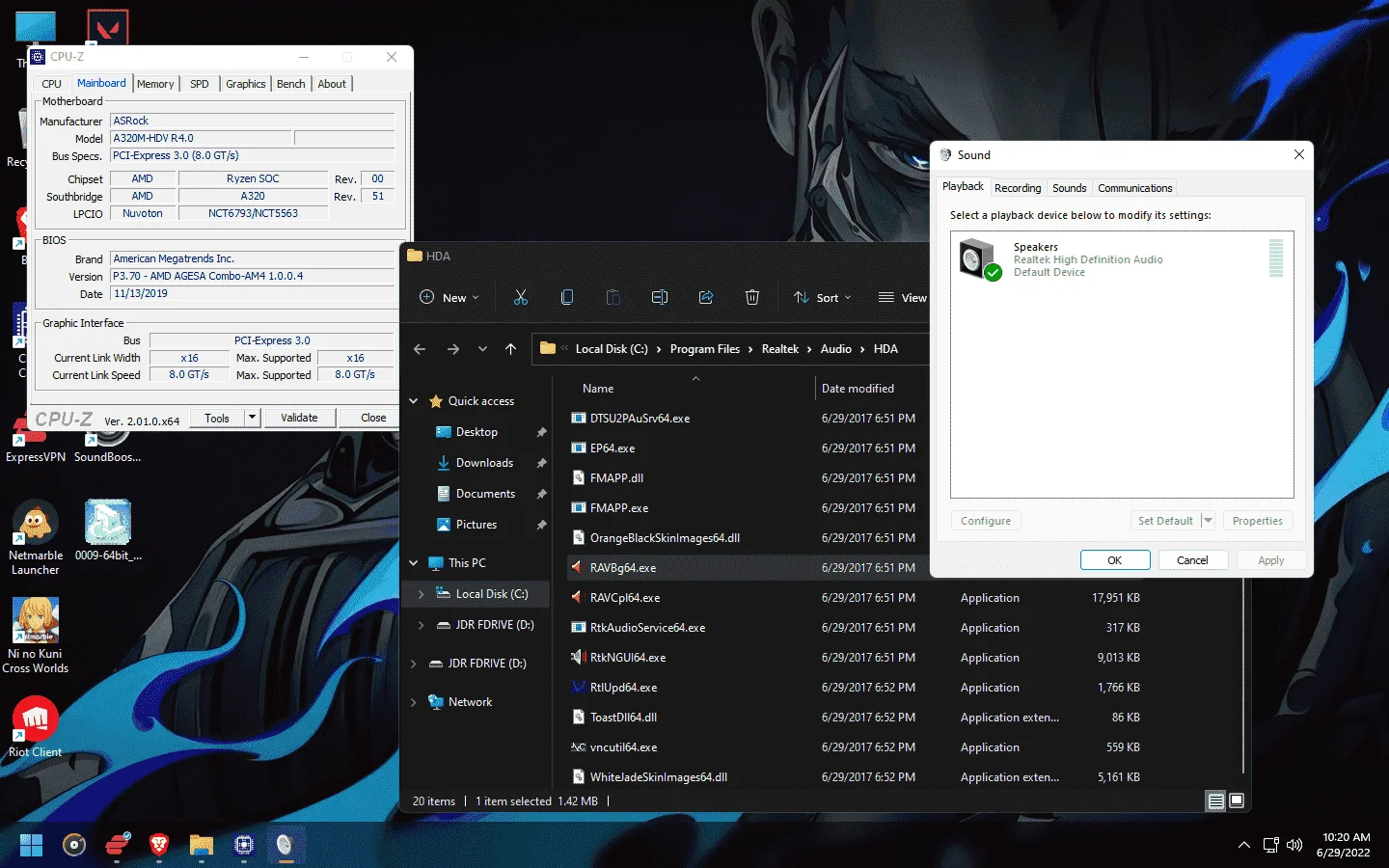1389x868 pixels.
Task: Open the Windows Start menu
Action: pyautogui.click(x=31, y=845)
